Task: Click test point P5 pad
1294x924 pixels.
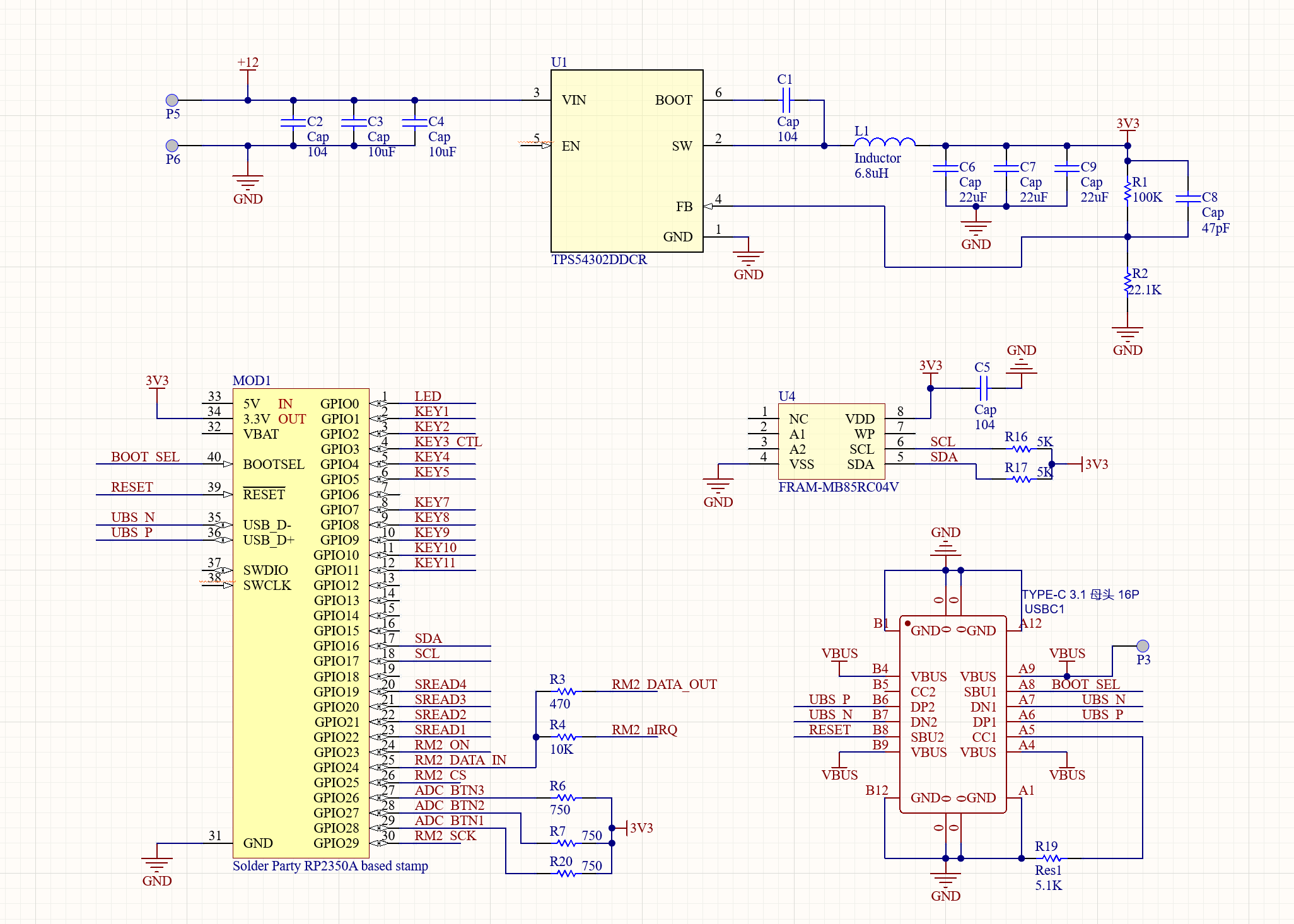Action: coord(172,100)
